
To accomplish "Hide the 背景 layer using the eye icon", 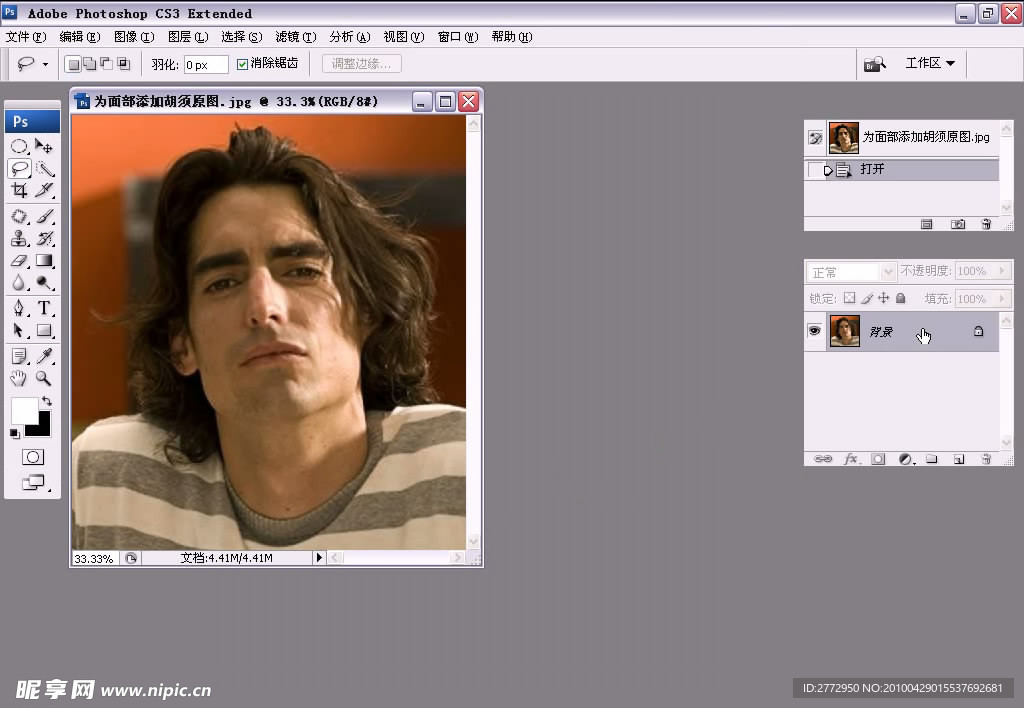I will [x=815, y=331].
